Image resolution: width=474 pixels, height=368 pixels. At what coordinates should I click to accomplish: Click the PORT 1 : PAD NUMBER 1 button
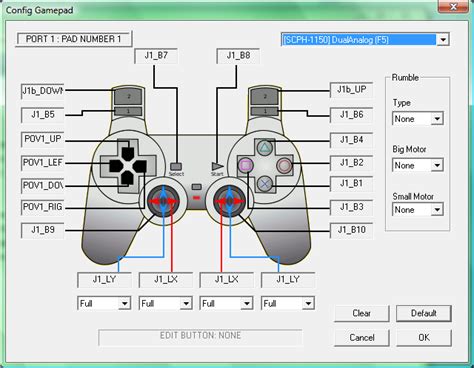[74, 39]
